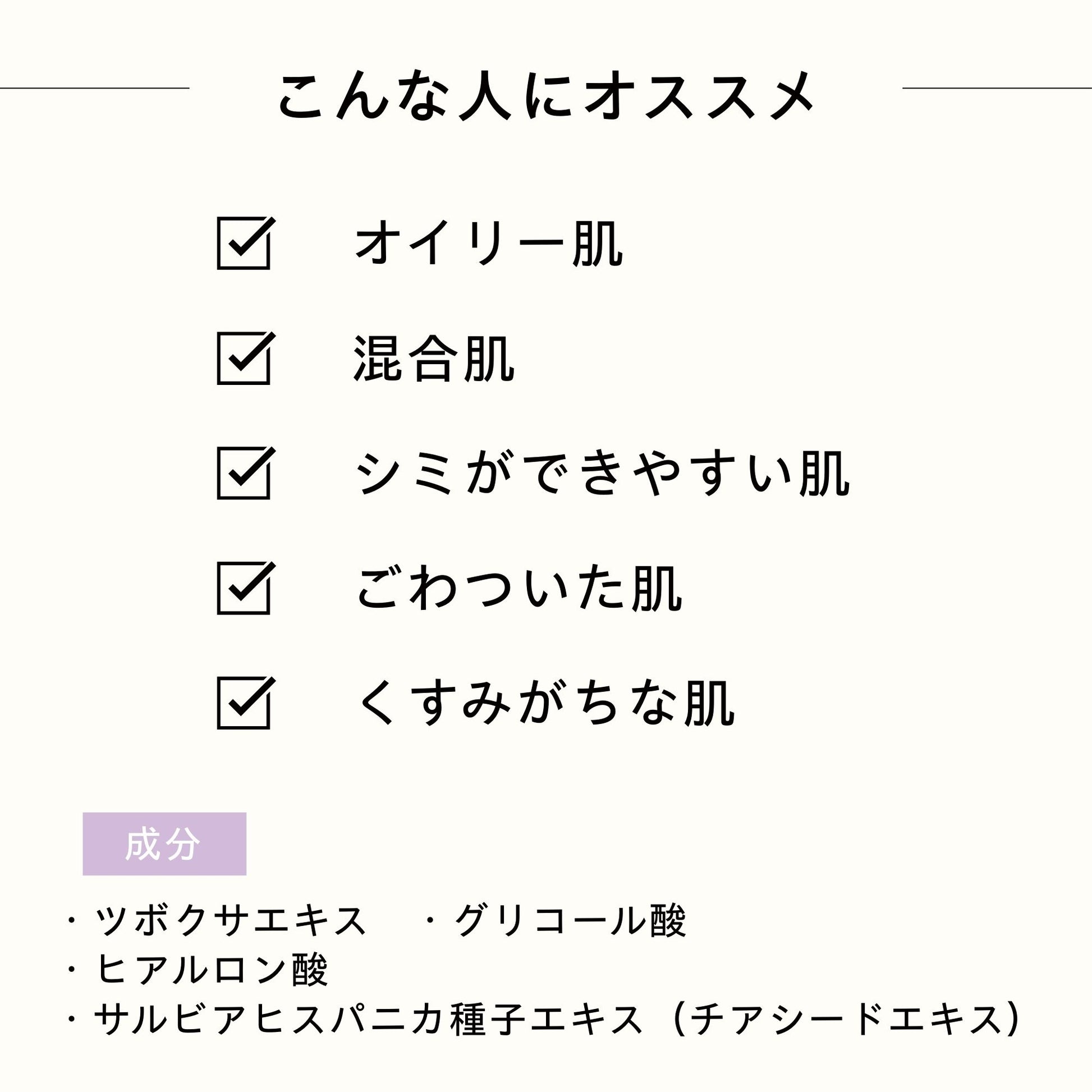Click the グリコール酸 ingredient

pos(571,921)
